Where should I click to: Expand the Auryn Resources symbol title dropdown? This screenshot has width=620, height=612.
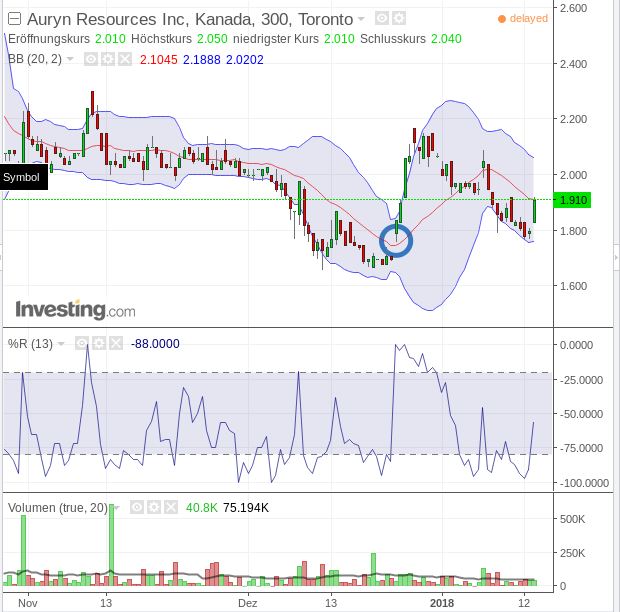(x=361, y=20)
